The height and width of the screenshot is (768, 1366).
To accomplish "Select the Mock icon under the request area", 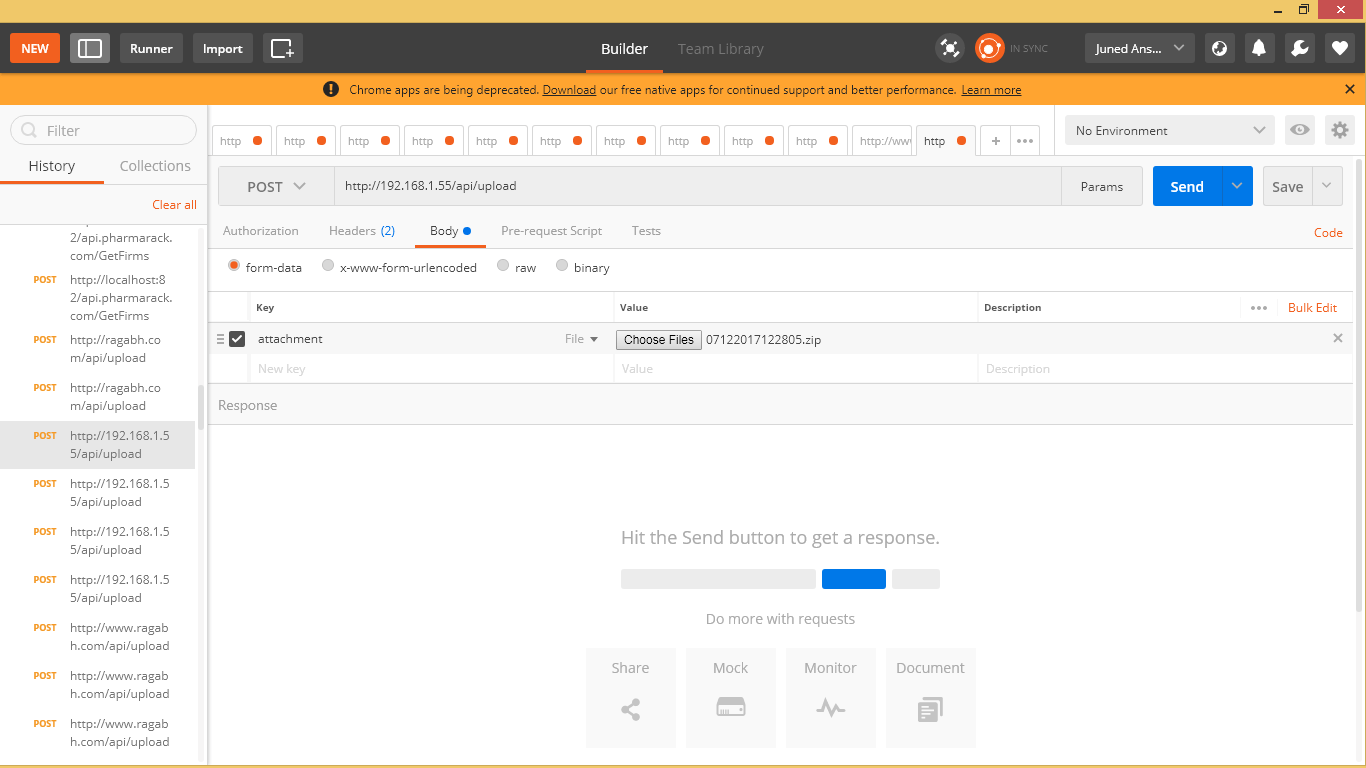I will [x=730, y=707].
